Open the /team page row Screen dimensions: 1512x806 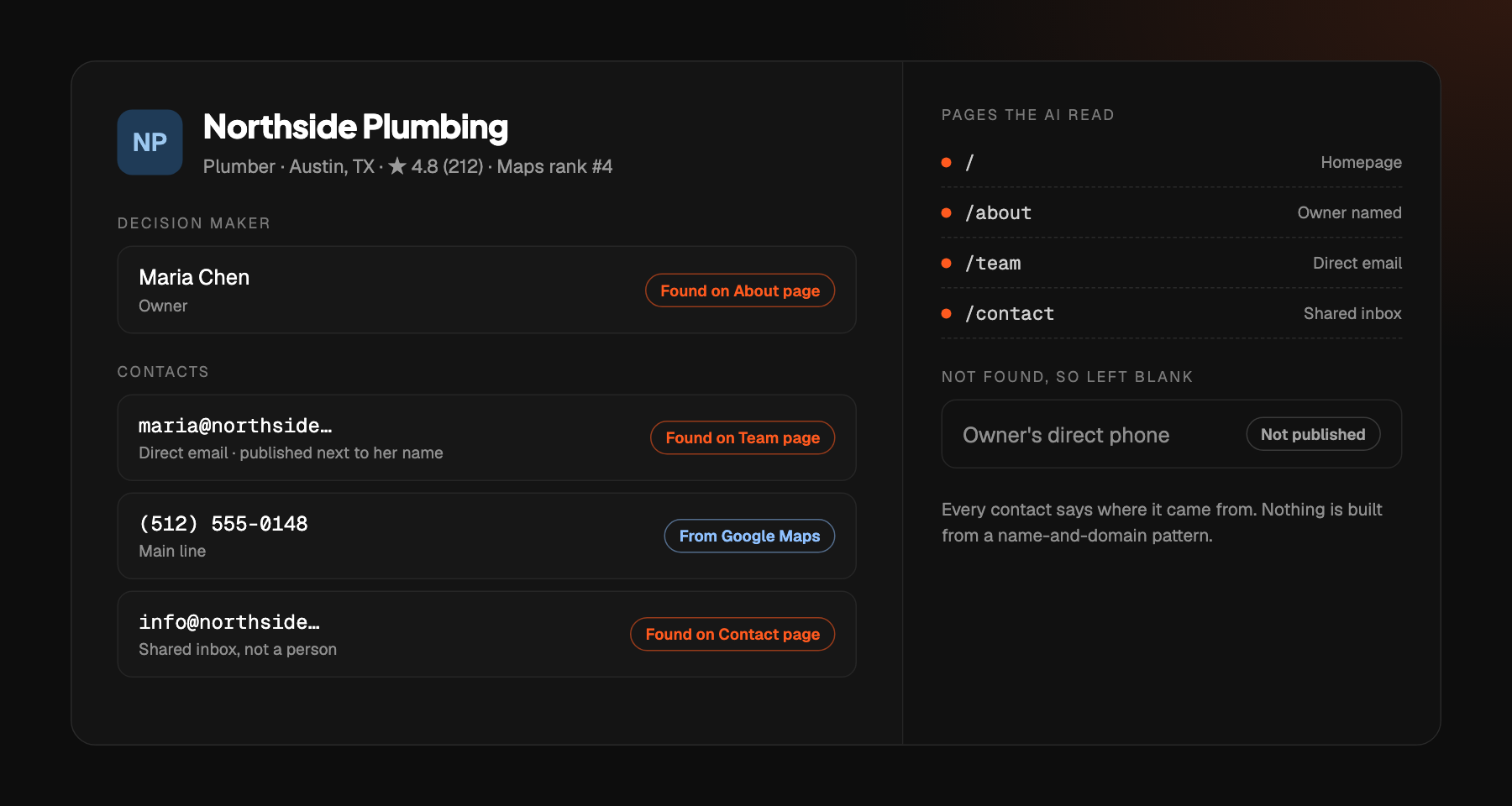[1172, 264]
